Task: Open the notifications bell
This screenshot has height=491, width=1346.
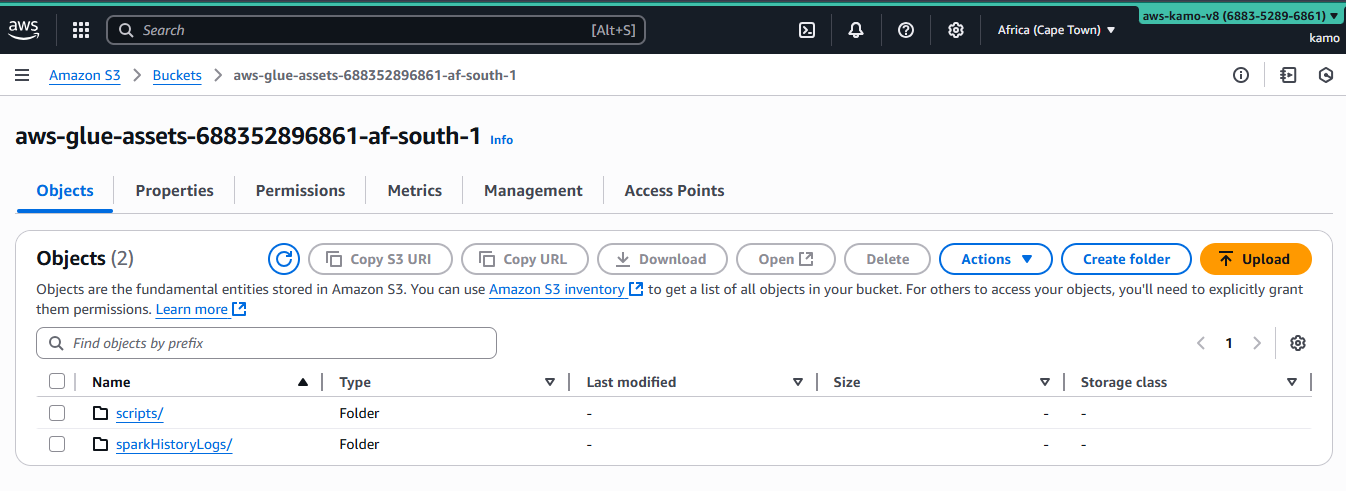Action: [856, 30]
